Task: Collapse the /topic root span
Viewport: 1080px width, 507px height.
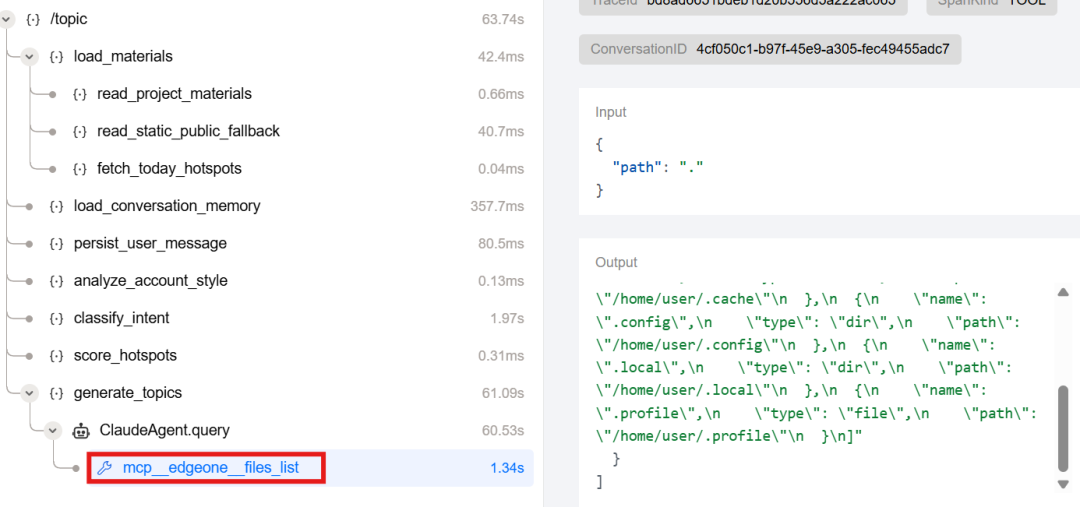Action: tap(7, 19)
